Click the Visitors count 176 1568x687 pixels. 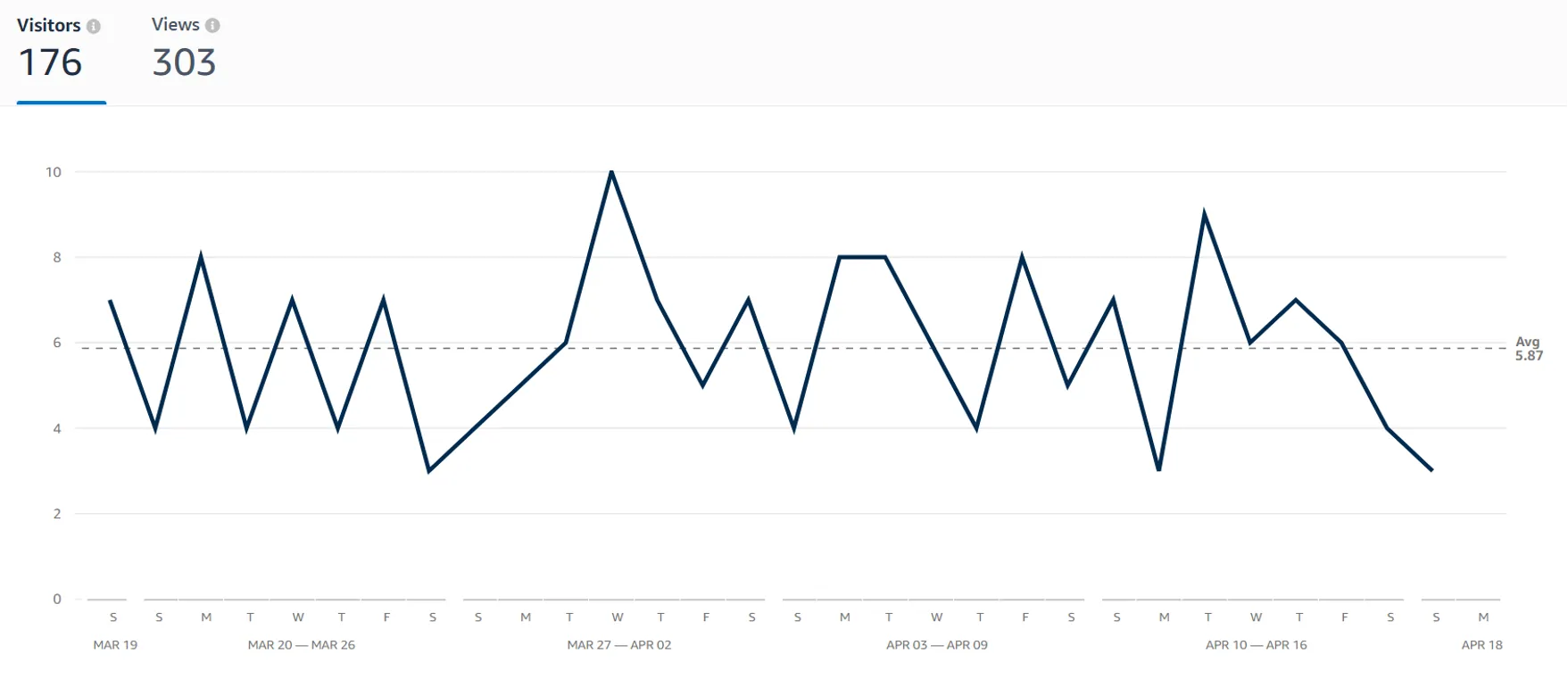(51, 63)
